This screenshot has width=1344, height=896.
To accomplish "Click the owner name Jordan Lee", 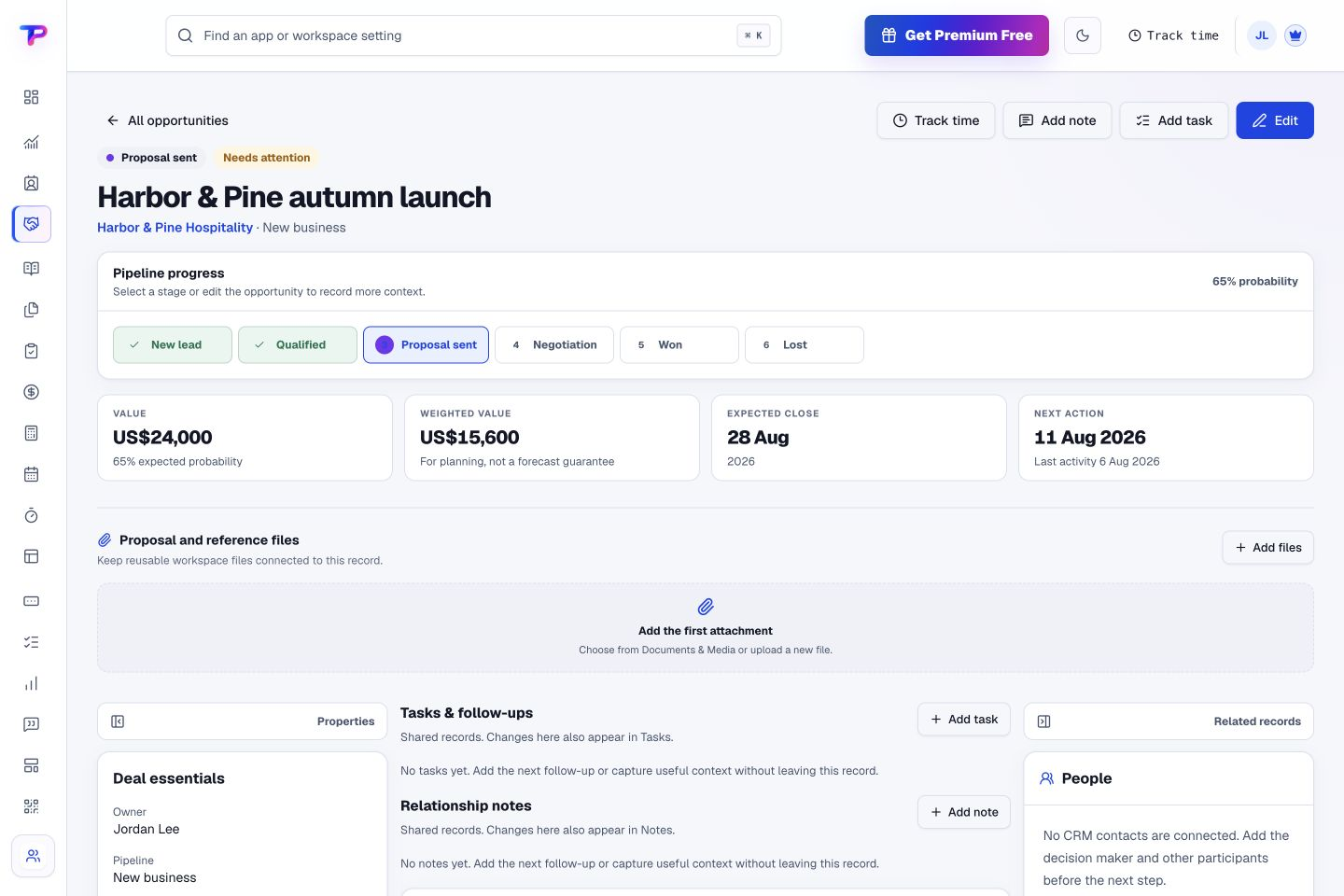I will pyautogui.click(x=147, y=829).
